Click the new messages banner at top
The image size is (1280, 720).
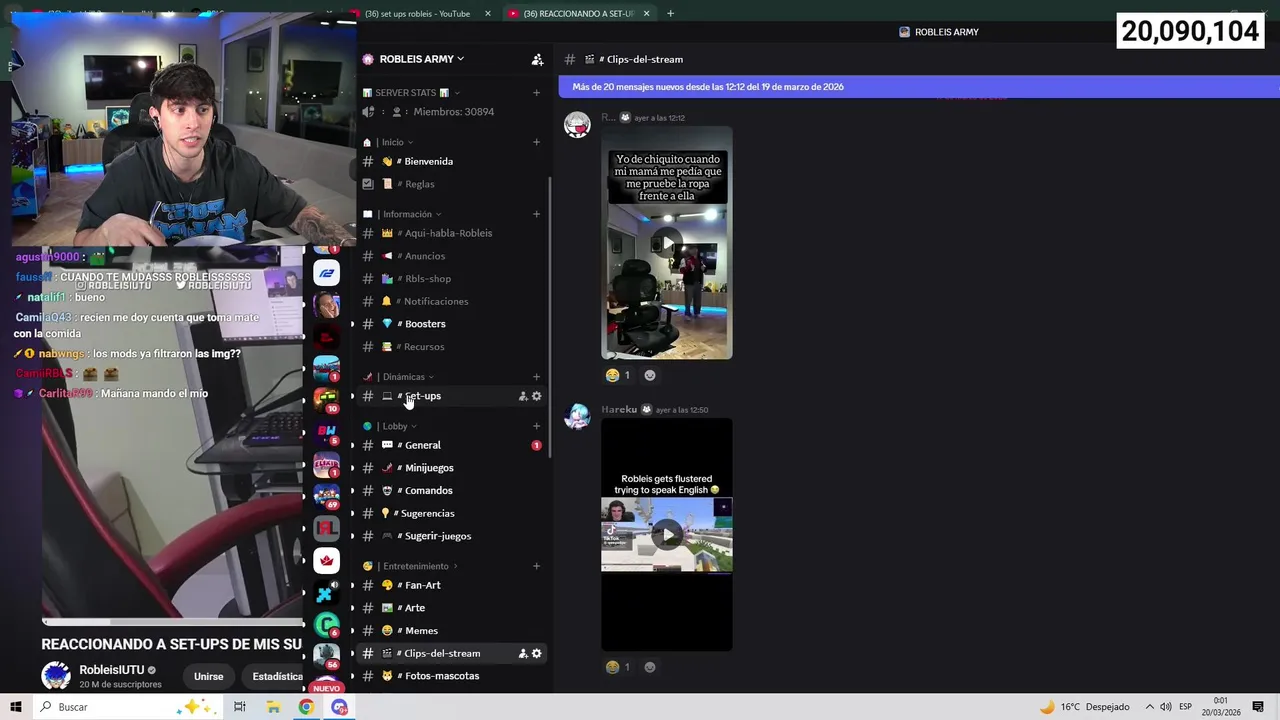[918, 87]
